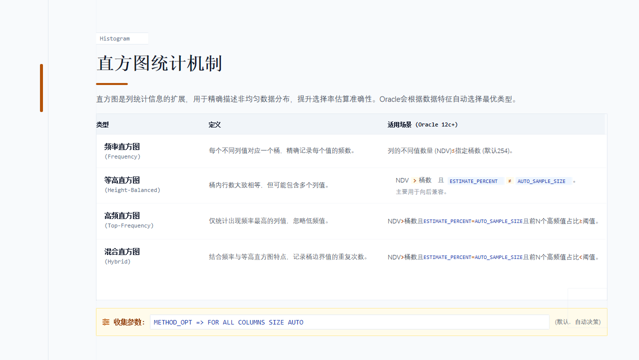Click definition 结合频率与等高直方图特点
This screenshot has width=639, height=360.
pyautogui.click(x=289, y=257)
